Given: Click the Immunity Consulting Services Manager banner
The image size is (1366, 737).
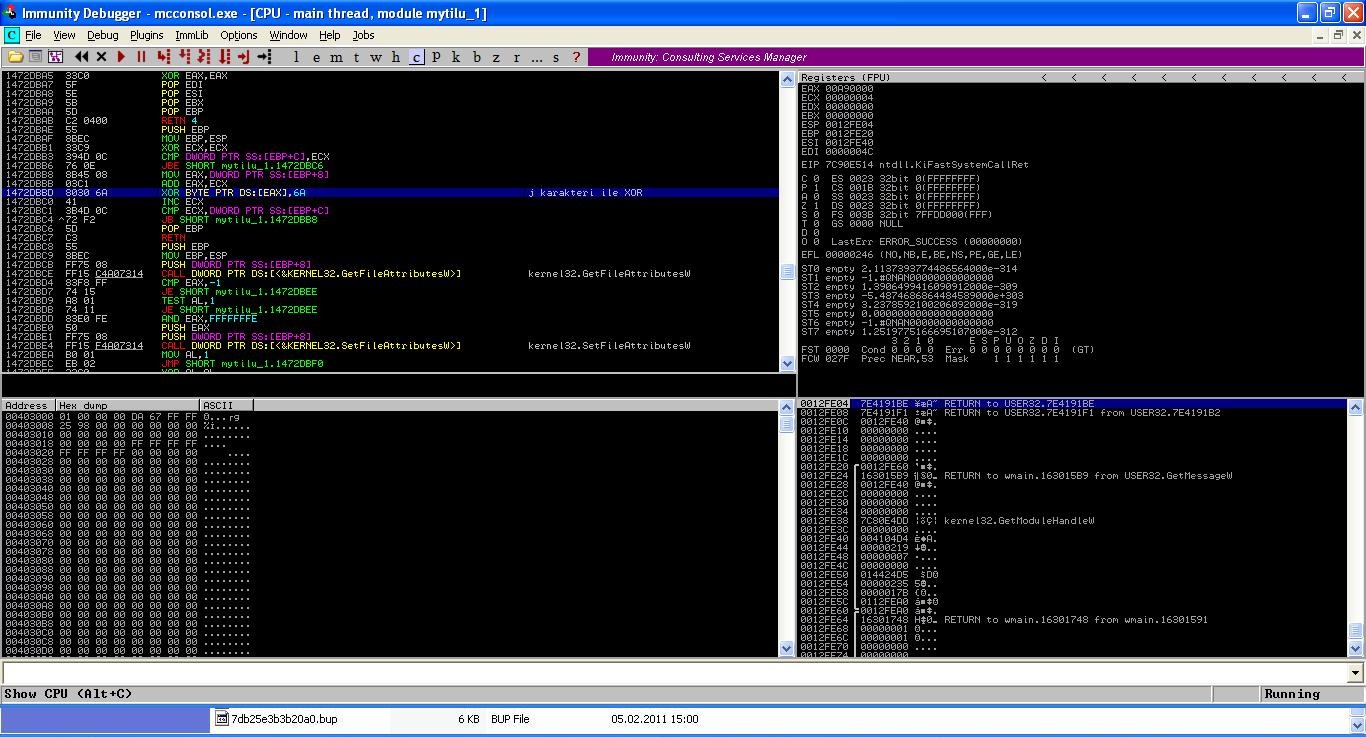Looking at the screenshot, I should [x=975, y=57].
